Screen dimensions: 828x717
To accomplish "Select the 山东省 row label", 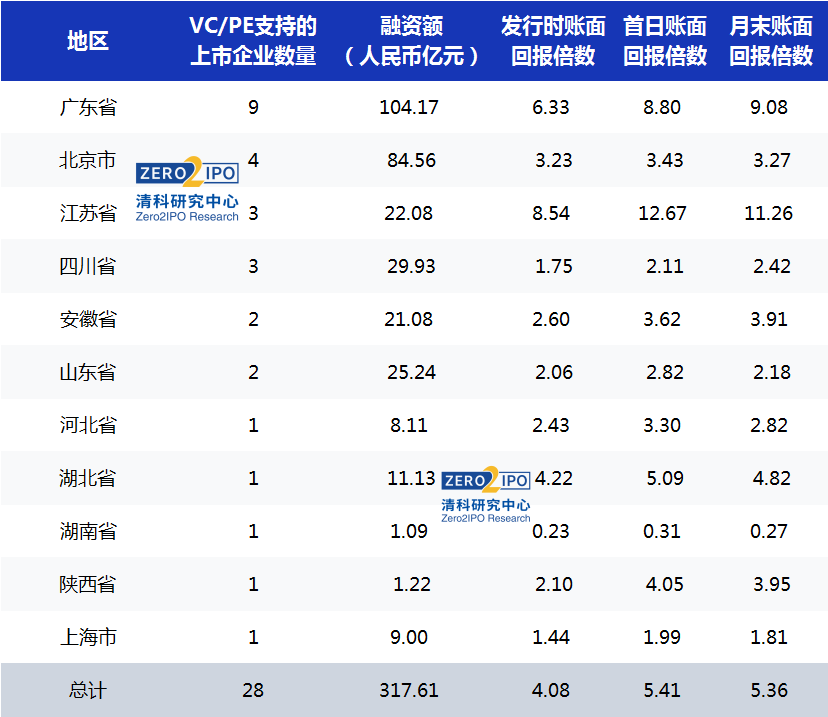I will click(x=88, y=372).
